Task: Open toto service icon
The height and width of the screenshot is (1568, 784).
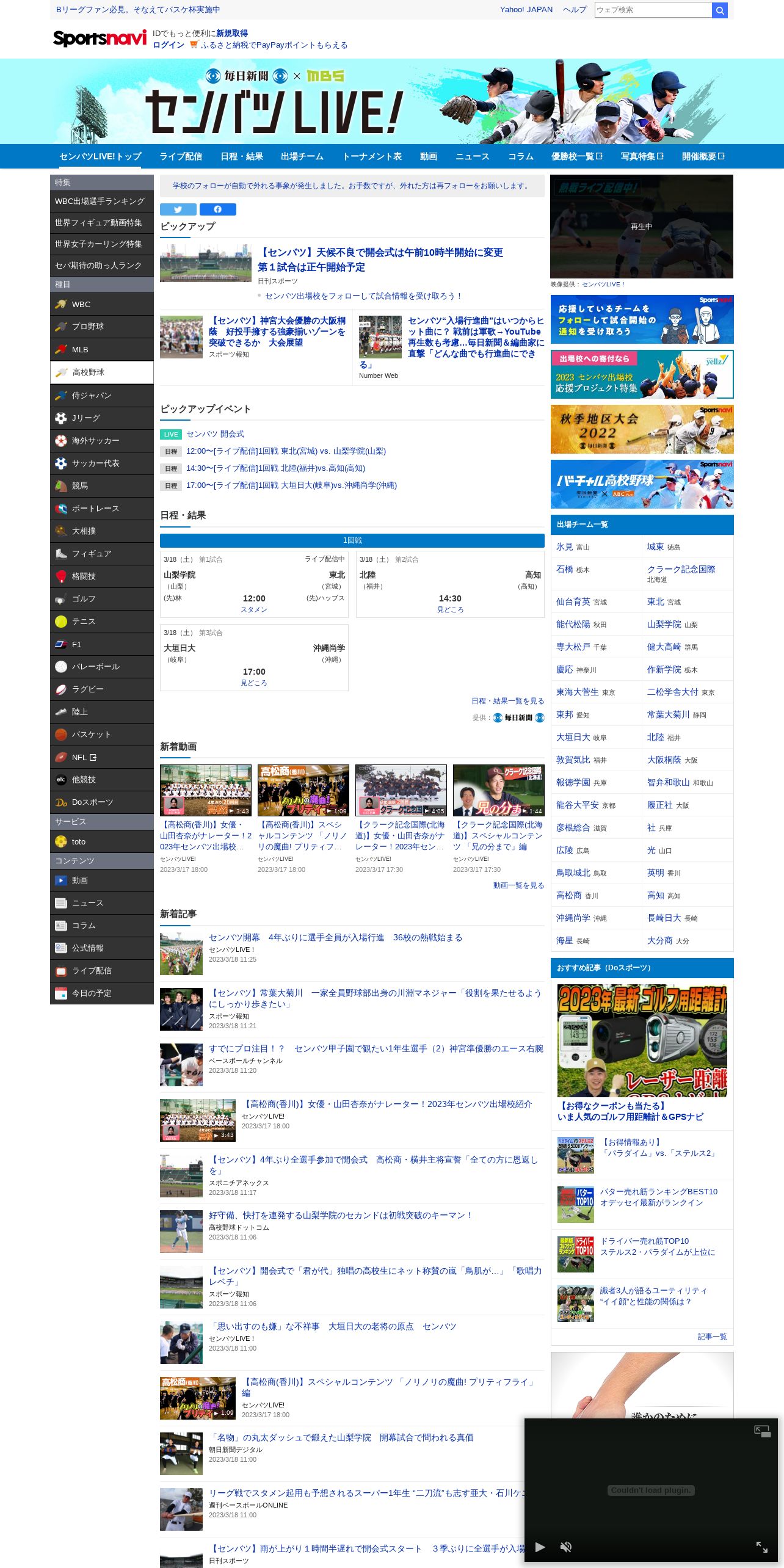Action: (61, 841)
